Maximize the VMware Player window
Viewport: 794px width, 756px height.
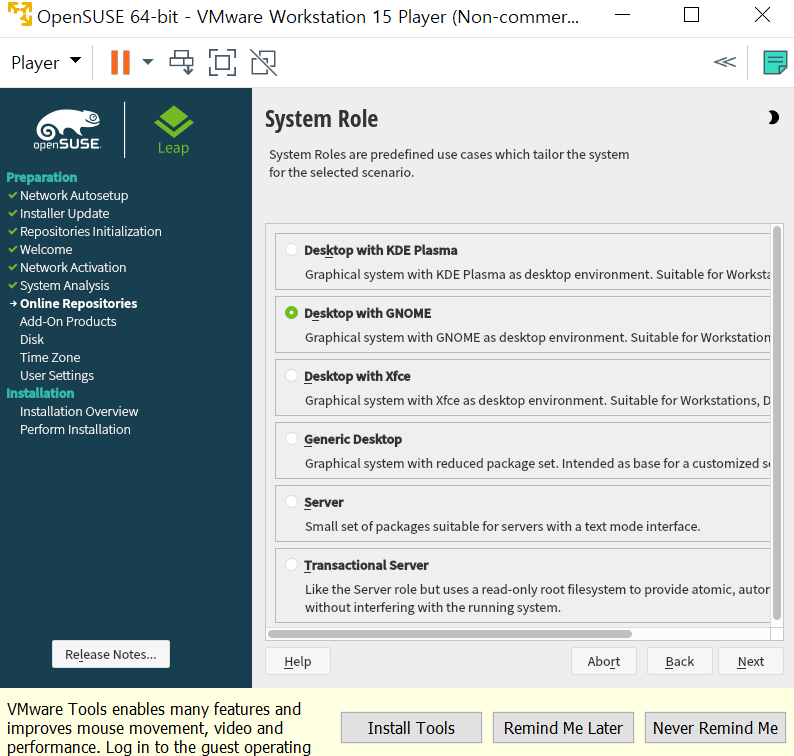click(x=691, y=15)
